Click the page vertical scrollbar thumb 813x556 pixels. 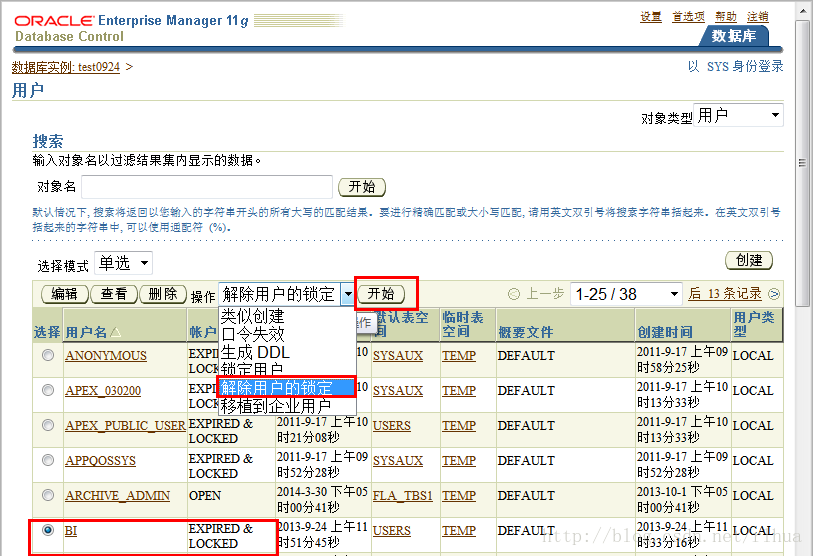coord(802,163)
